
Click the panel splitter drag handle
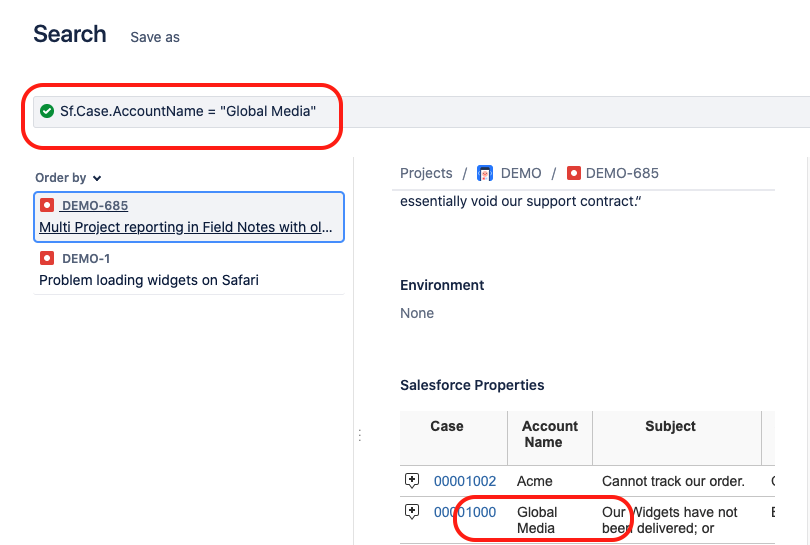tap(359, 435)
